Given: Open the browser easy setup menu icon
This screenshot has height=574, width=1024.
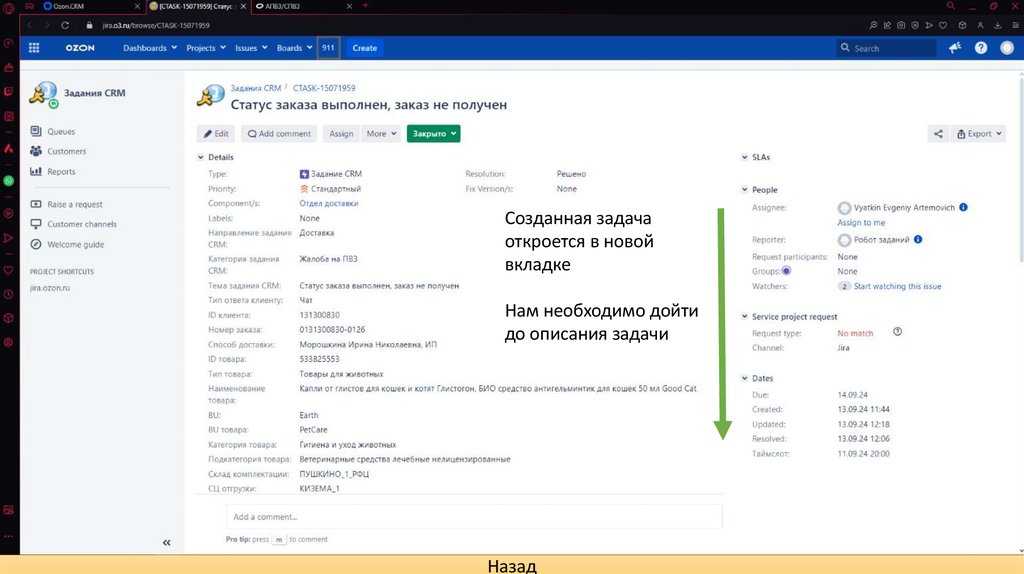Looking at the screenshot, I should pyautogui.click(x=1016, y=25).
